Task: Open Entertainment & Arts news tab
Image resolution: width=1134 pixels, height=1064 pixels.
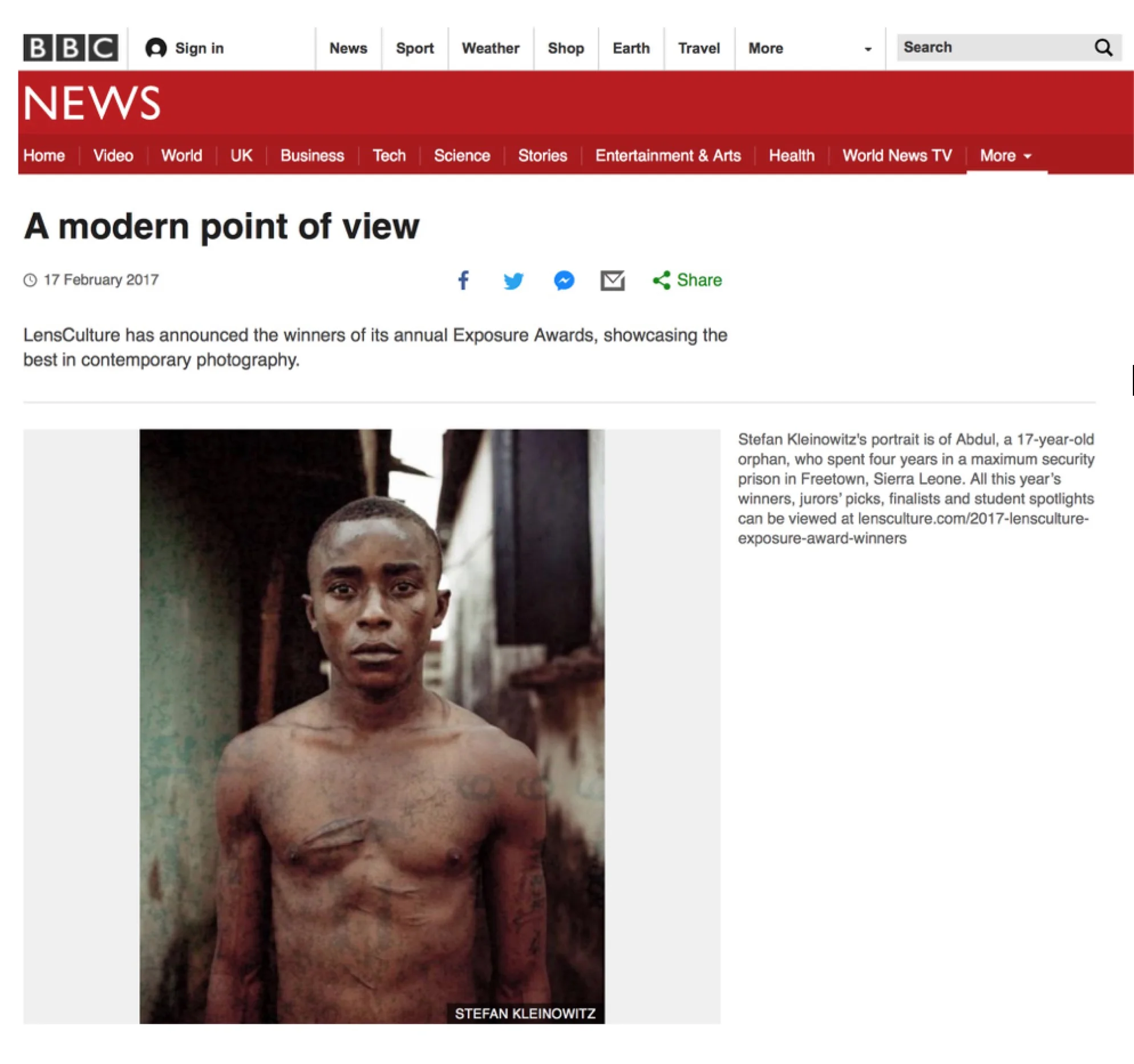Action: [668, 156]
